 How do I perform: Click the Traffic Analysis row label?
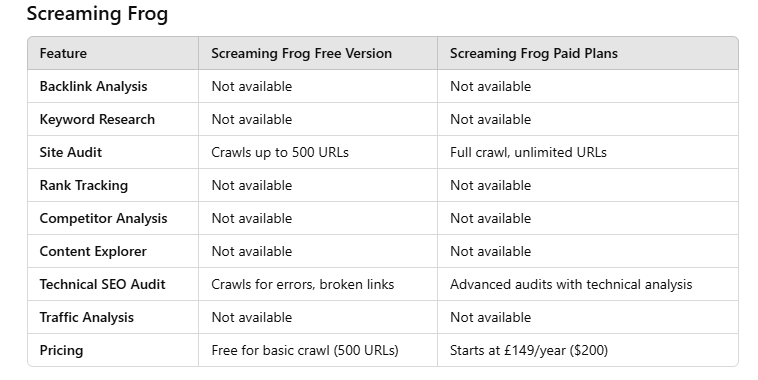click(87, 318)
